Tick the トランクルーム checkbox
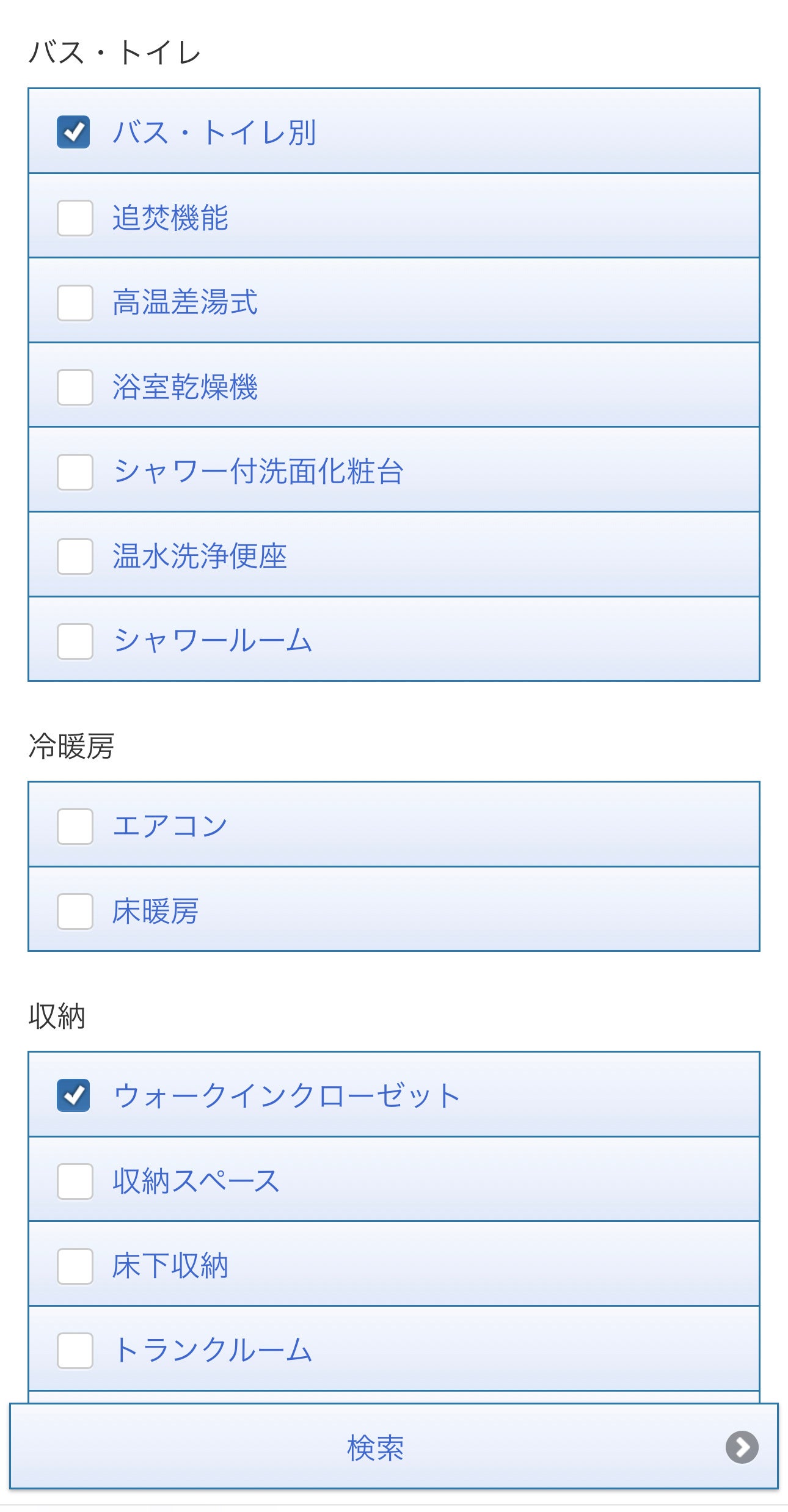Screen dimensions: 788x1512 coord(75,1350)
